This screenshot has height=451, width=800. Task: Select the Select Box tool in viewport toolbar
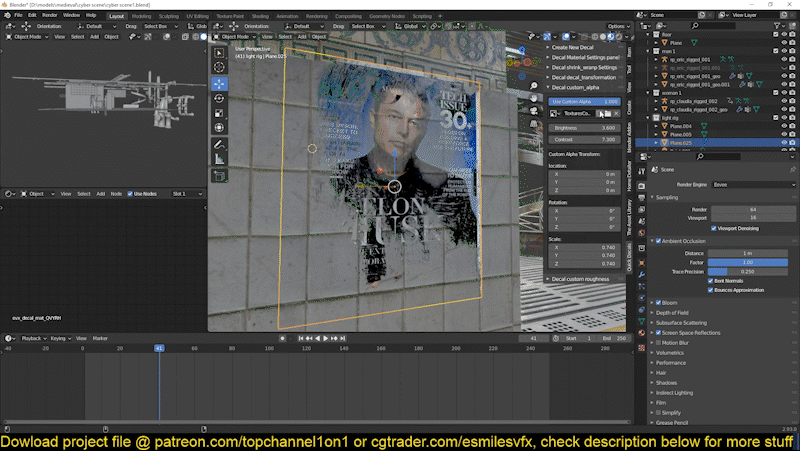click(219, 53)
